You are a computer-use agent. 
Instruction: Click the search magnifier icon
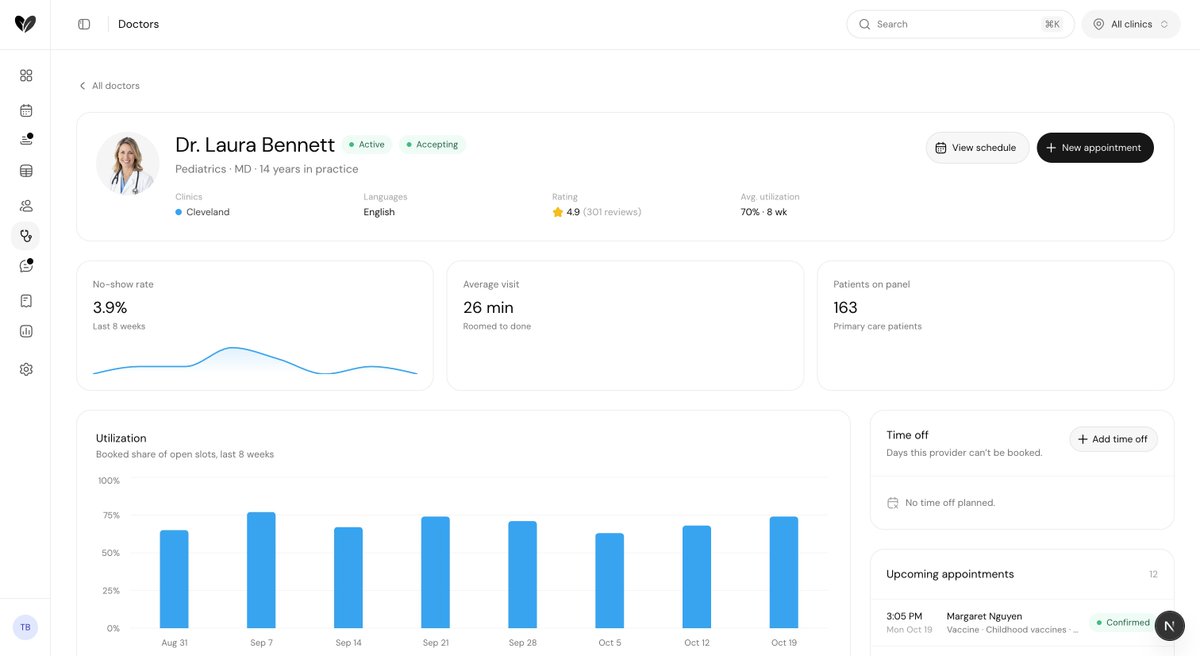tap(865, 24)
